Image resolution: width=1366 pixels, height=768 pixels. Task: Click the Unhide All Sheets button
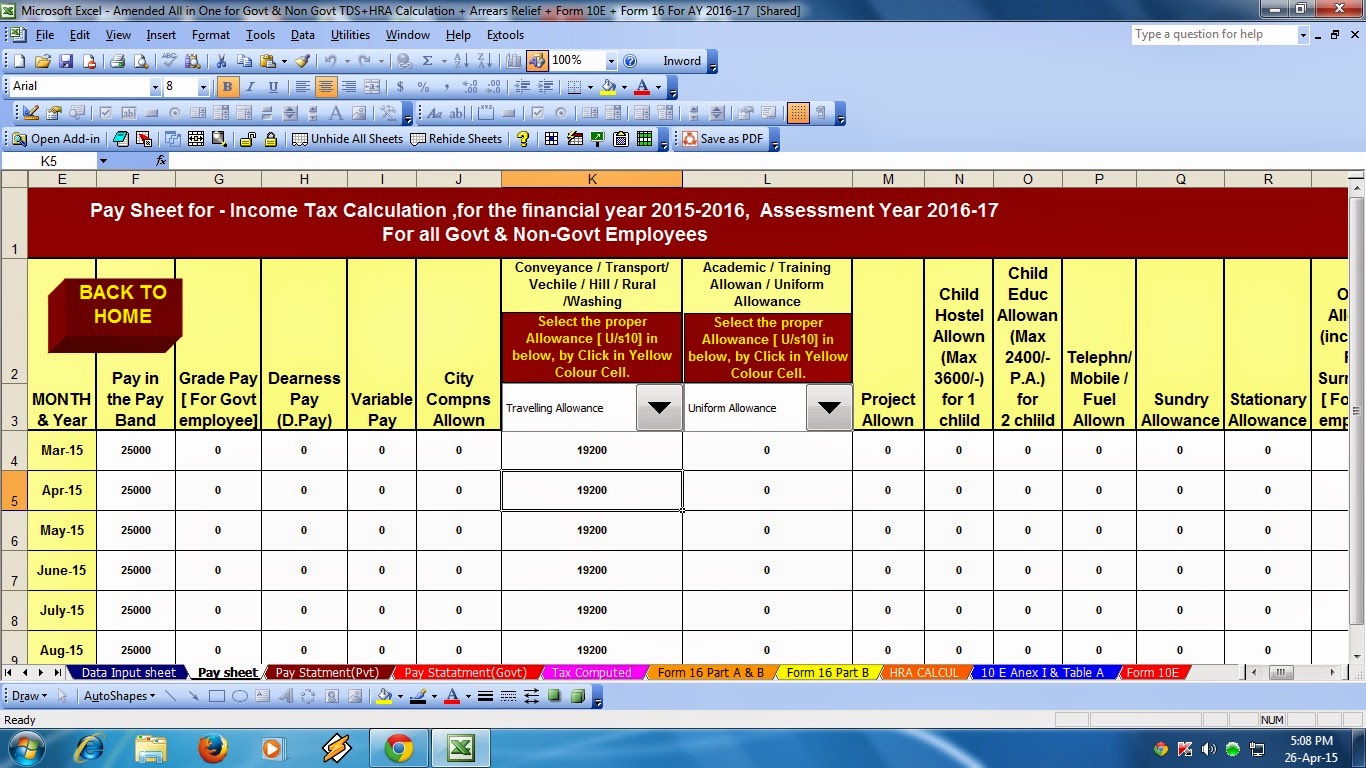coord(347,139)
